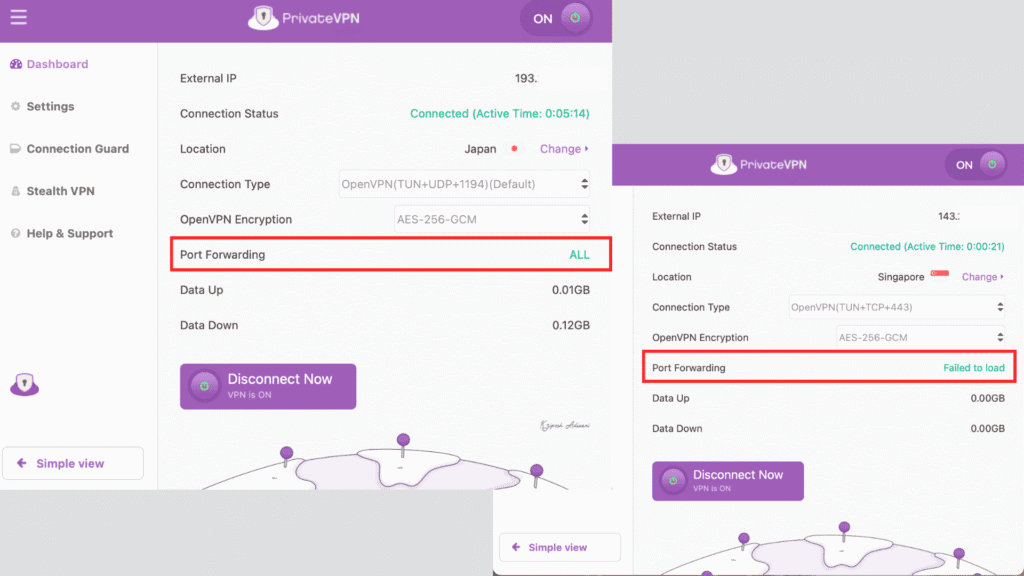Click the center map pin in Singapore window
The image size is (1024, 576).
[844, 531]
